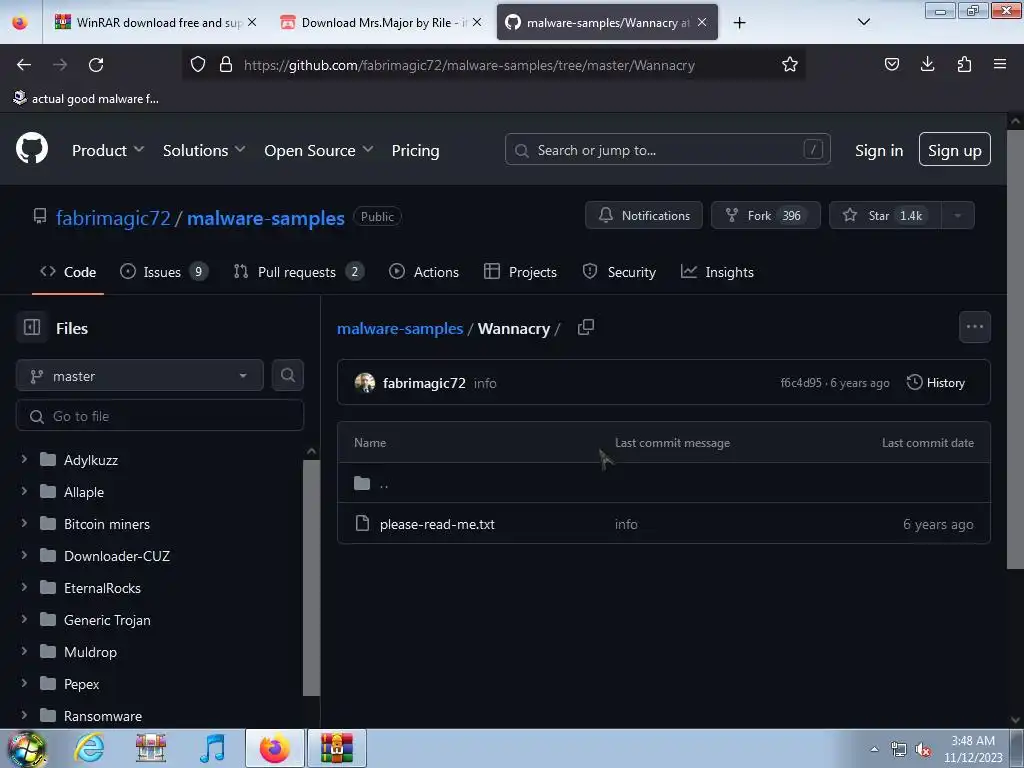Go to parent directory '..' row
Image resolution: width=1024 pixels, height=768 pixels.
click(664, 483)
